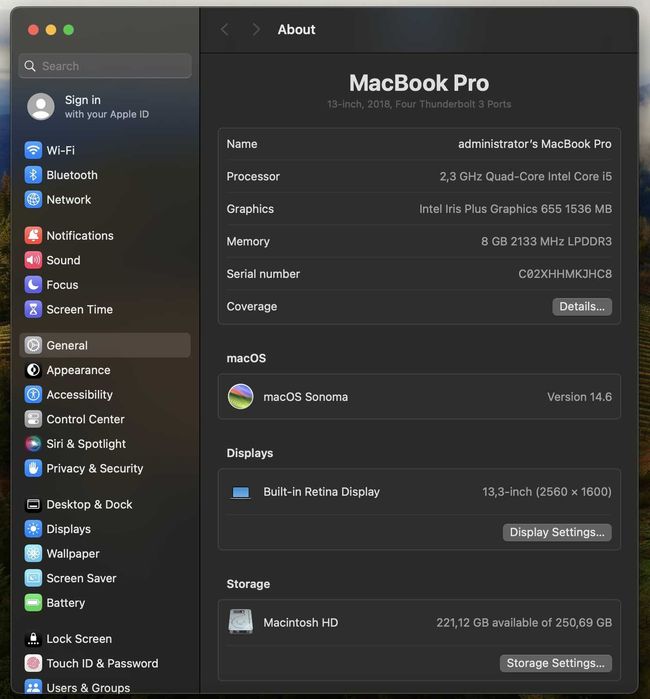Select the Displays sun icon

pos(33,529)
